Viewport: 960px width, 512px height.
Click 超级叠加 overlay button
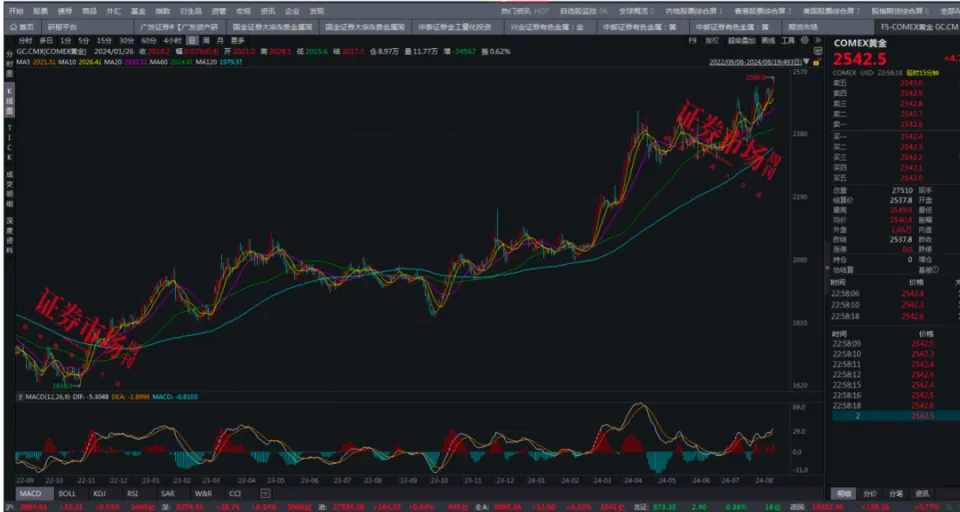tap(741, 41)
